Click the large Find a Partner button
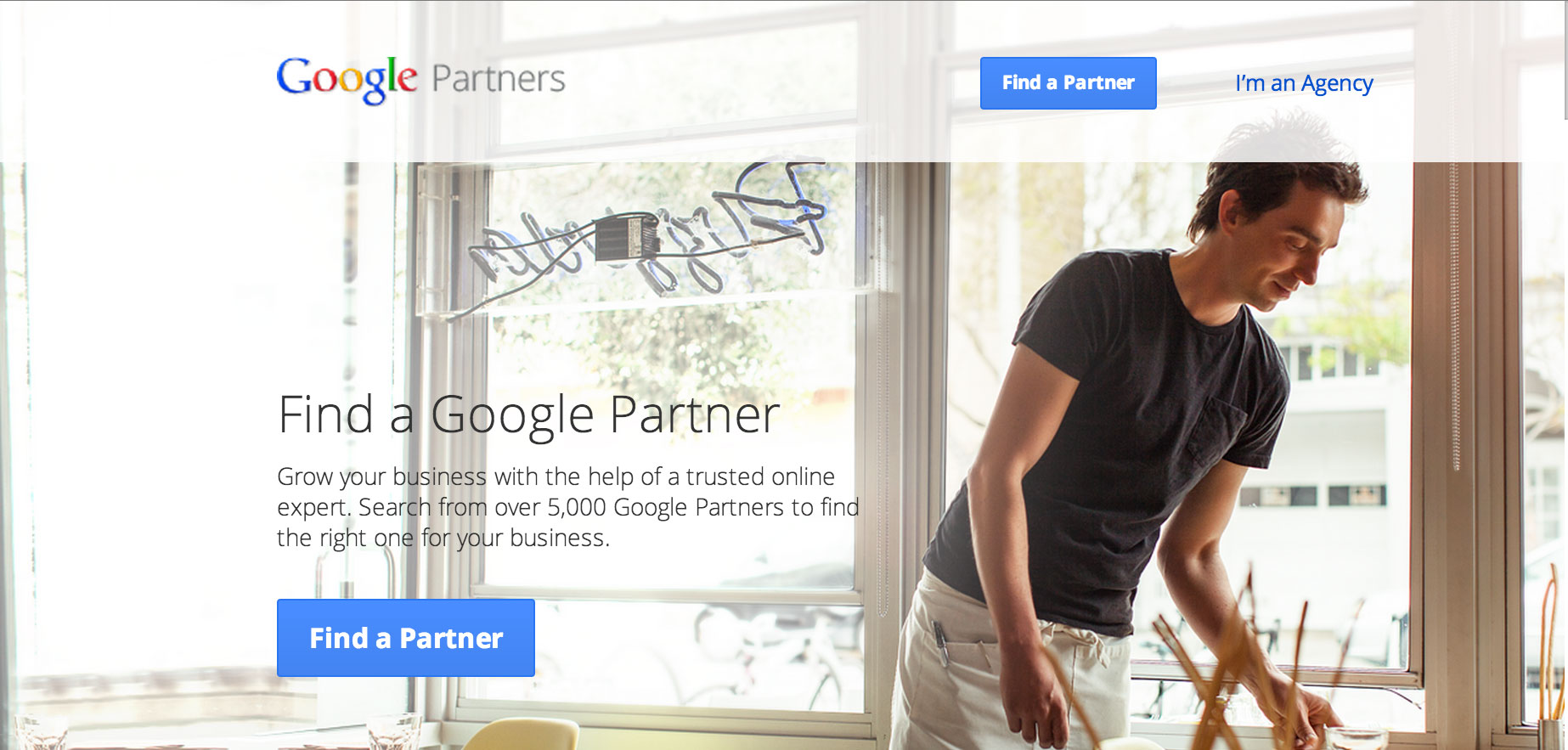The image size is (1568, 750). [x=406, y=638]
